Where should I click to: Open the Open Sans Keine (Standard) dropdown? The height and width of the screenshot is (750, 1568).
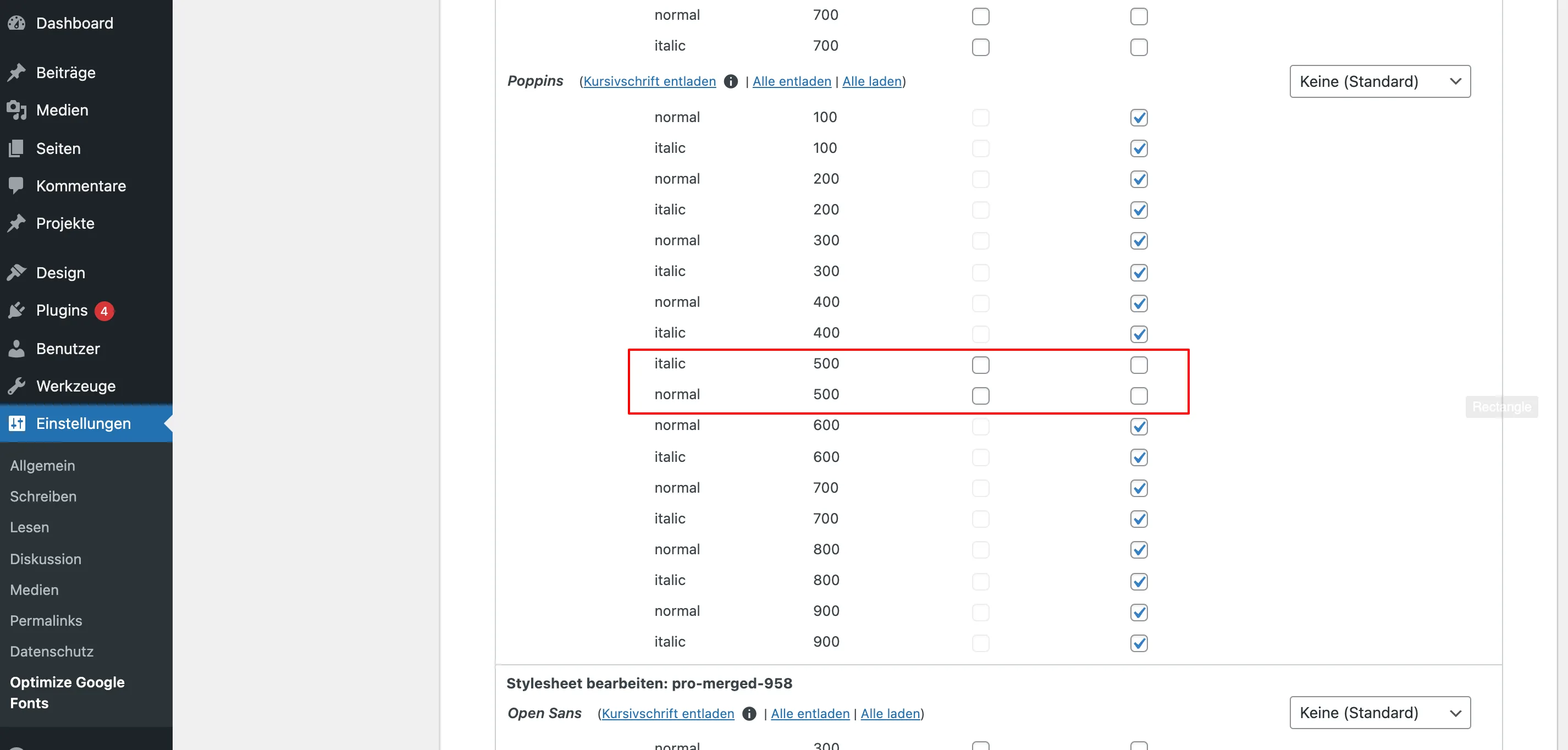click(1379, 712)
